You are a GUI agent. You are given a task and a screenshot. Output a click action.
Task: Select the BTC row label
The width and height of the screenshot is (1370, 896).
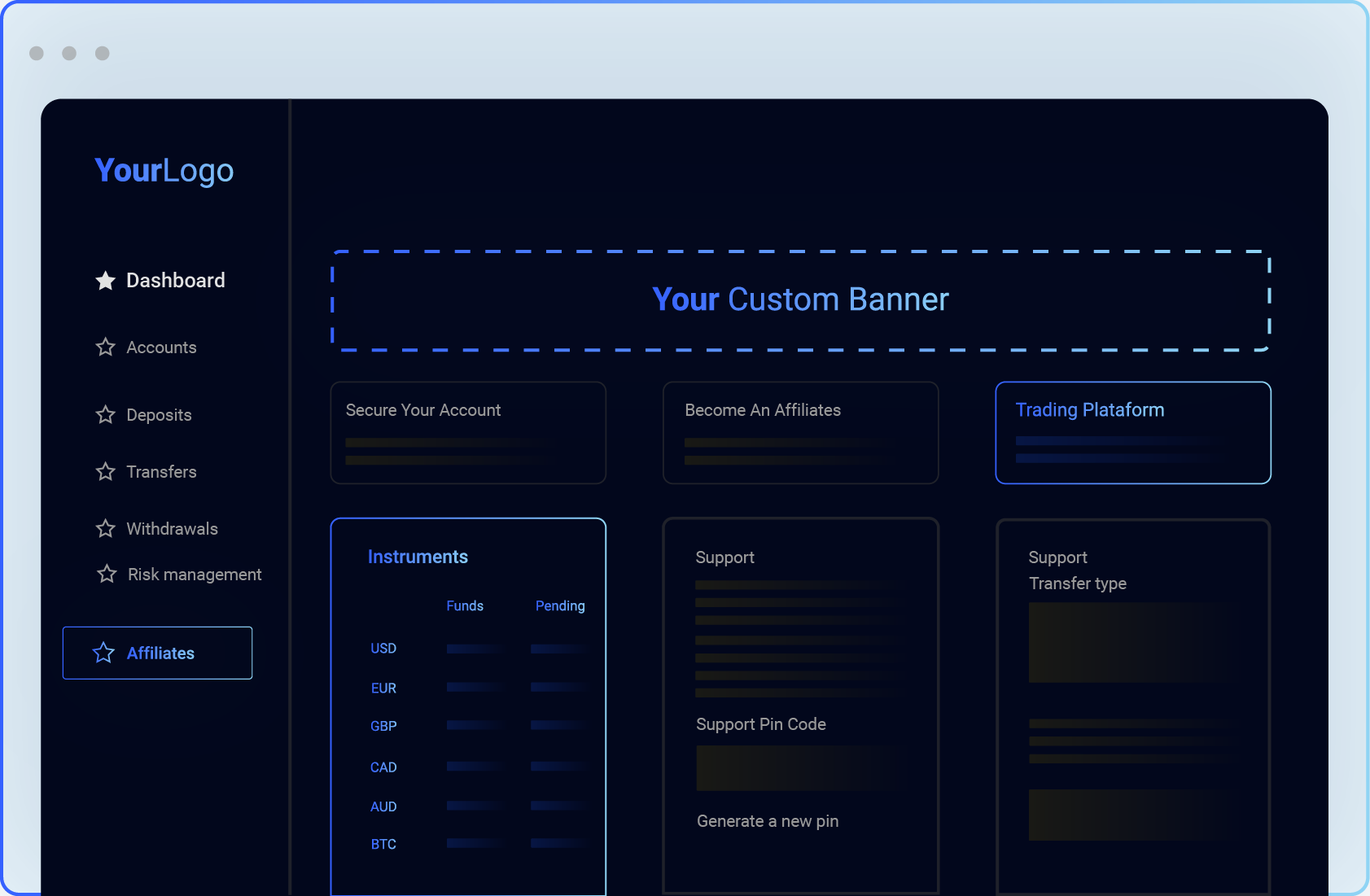tap(383, 845)
